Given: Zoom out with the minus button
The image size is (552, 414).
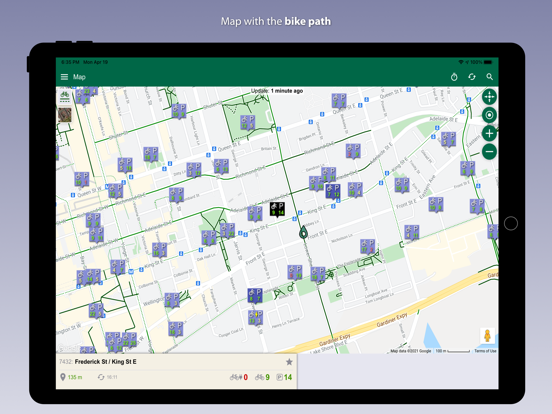Looking at the screenshot, I should (x=489, y=152).
